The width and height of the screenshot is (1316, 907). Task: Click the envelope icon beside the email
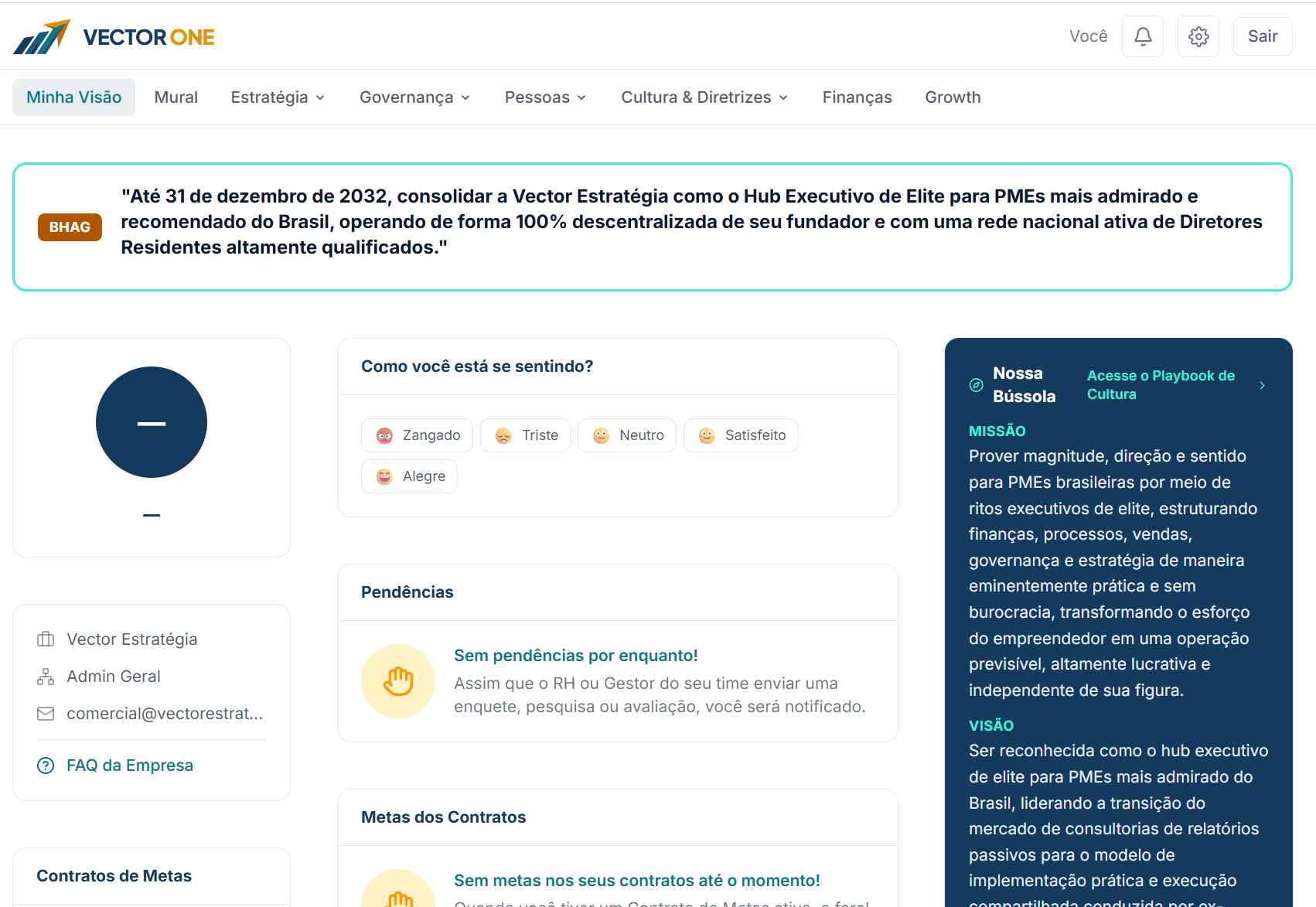tap(46, 714)
